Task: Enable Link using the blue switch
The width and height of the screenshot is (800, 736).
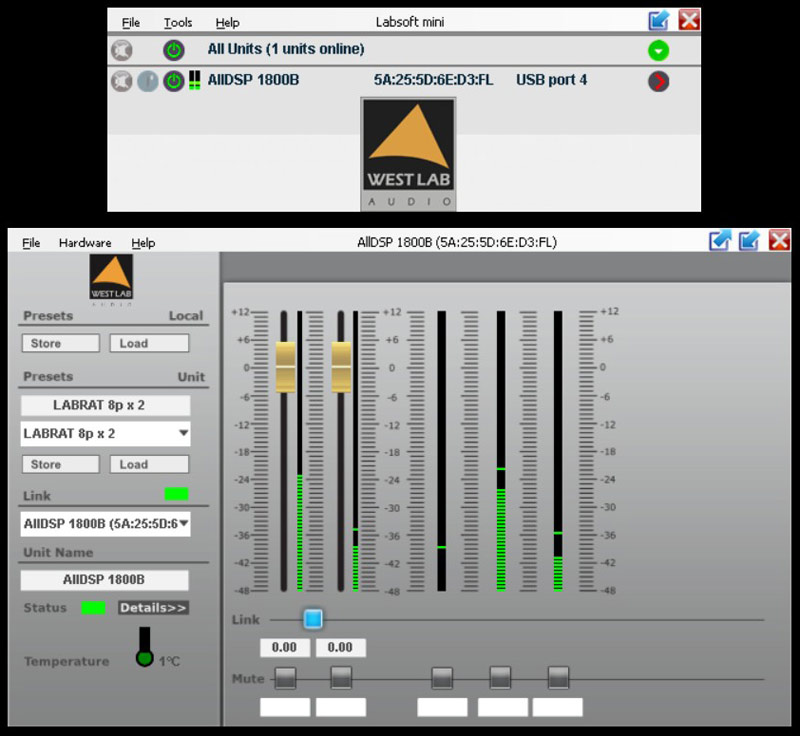Action: tap(312, 619)
